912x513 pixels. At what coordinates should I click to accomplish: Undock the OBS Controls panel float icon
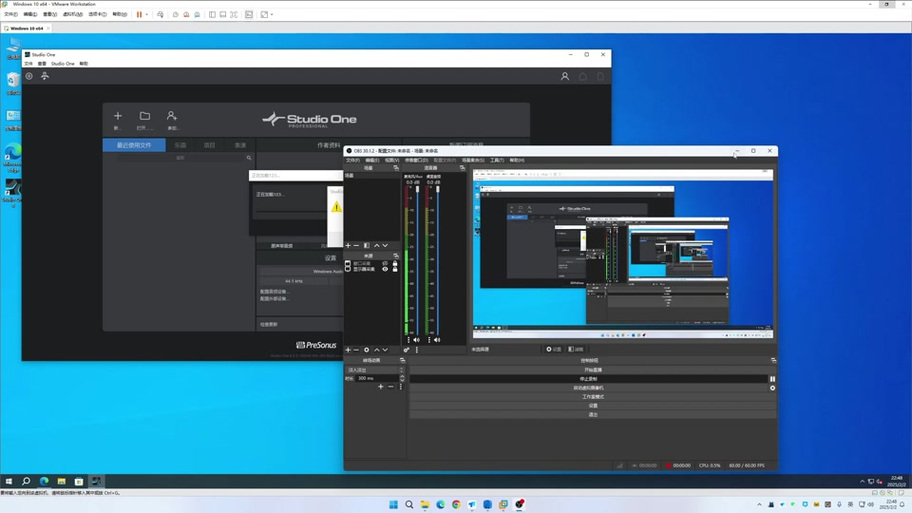(773, 360)
